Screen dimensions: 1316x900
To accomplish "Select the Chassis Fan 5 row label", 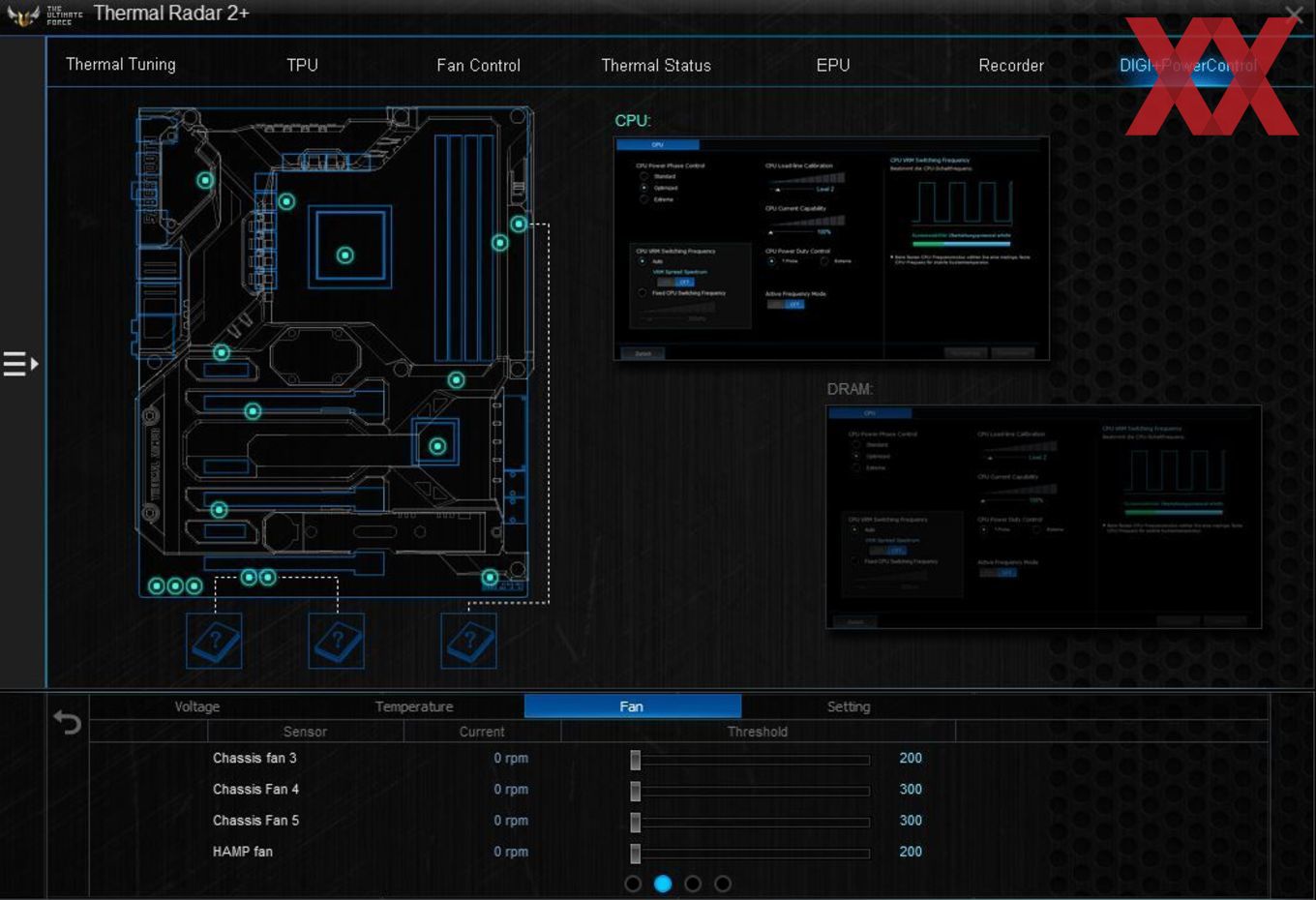I will (255, 820).
